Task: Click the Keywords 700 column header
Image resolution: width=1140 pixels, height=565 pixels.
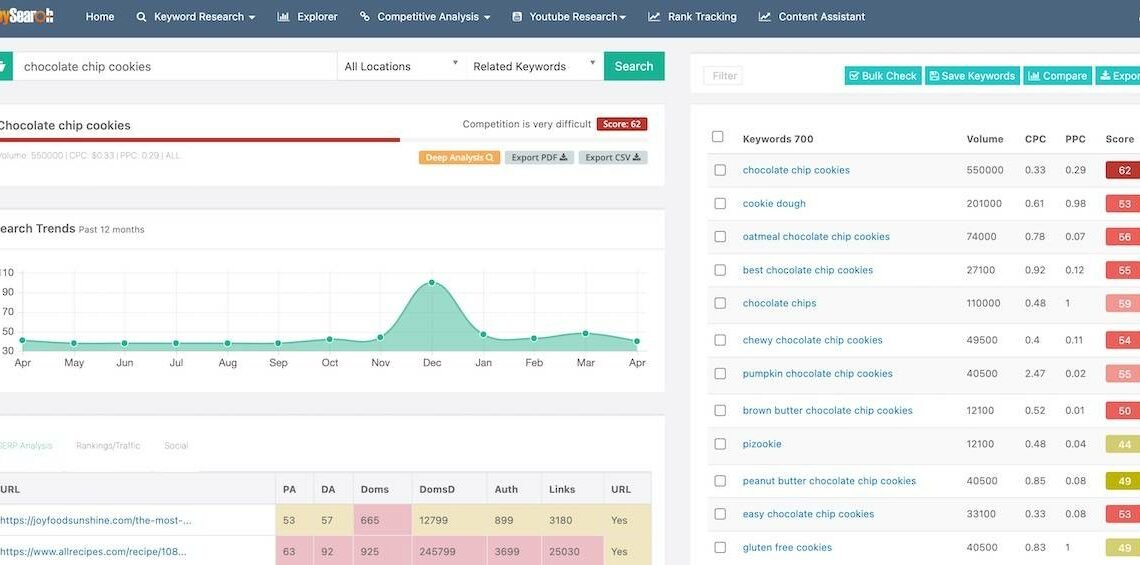Action: pos(778,139)
